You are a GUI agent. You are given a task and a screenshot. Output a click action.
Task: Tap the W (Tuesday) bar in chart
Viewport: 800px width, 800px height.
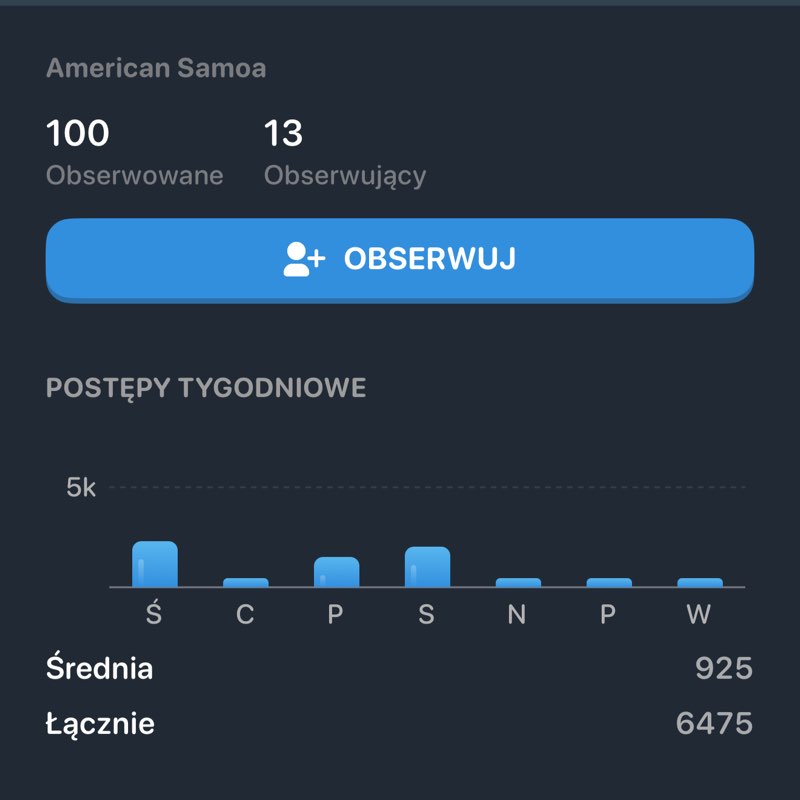[699, 582]
